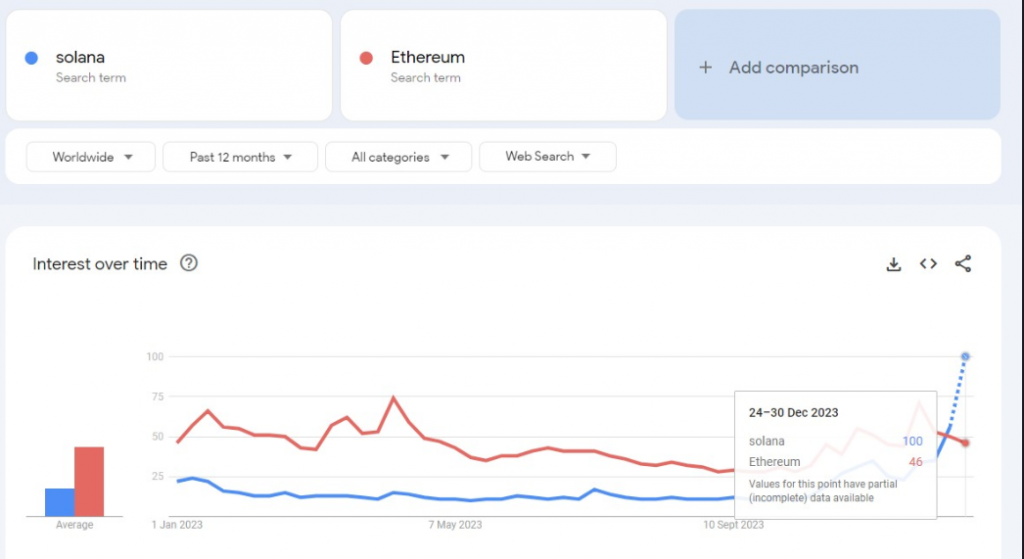Viewport: 1024px width, 559px height.
Task: Click the 7 May 2023 axis label
Action: (x=455, y=525)
